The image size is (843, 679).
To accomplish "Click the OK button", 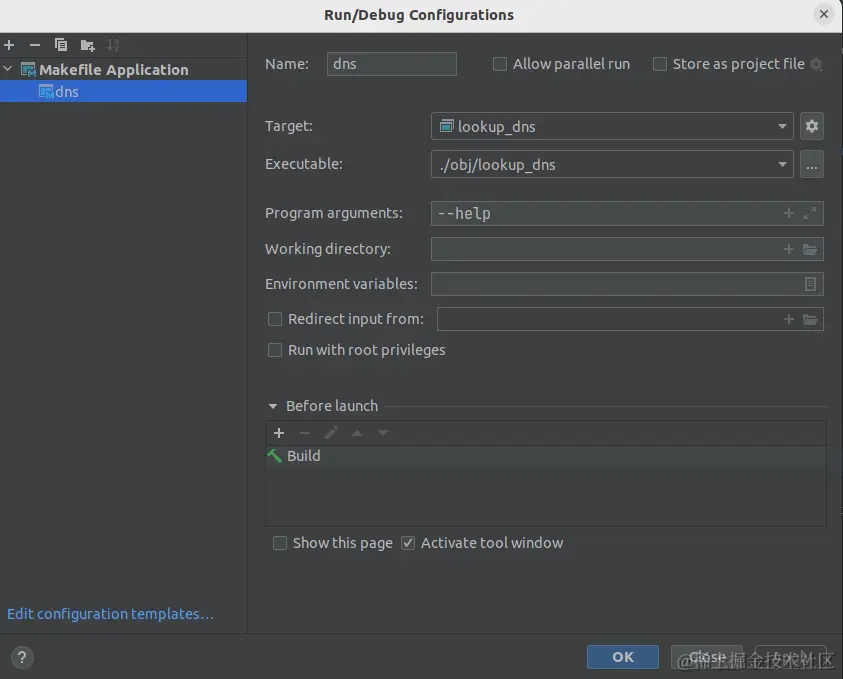I will pyautogui.click(x=623, y=657).
